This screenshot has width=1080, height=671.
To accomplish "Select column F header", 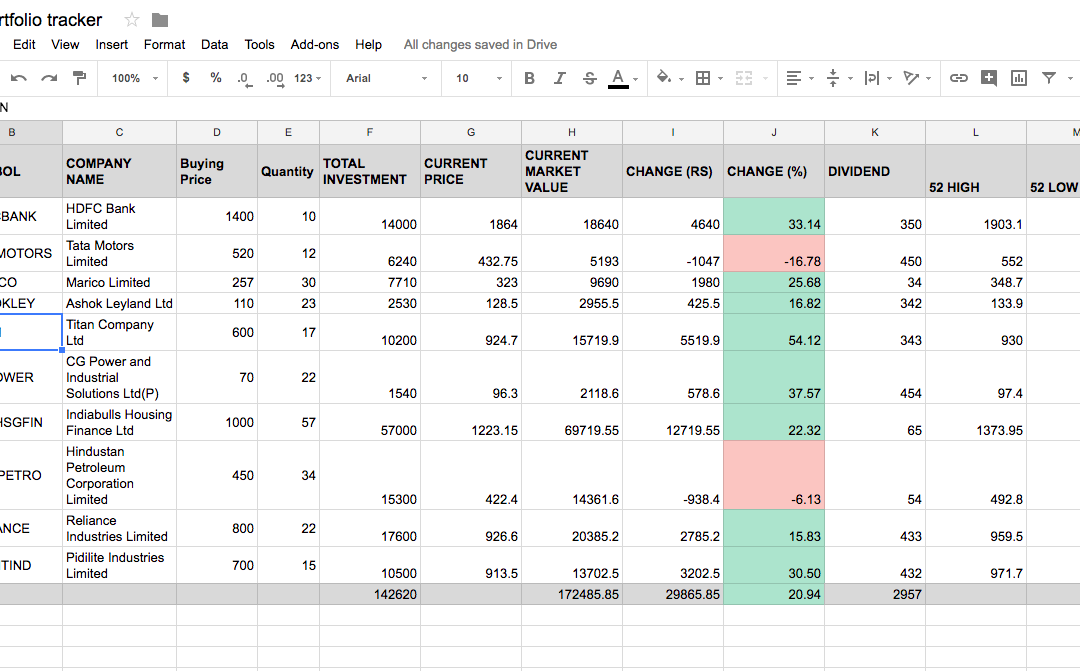I will (370, 132).
